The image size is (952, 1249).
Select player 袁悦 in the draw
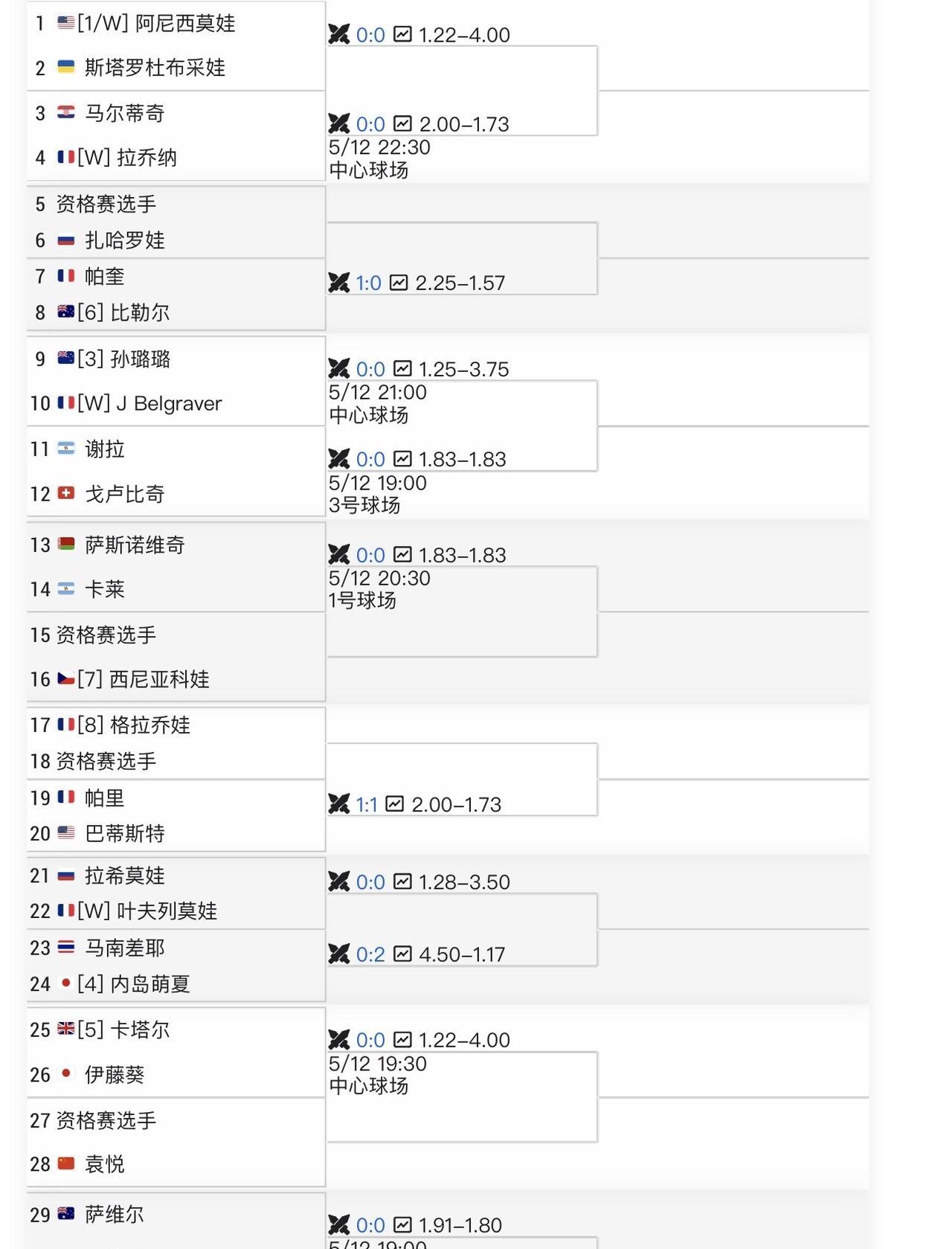click(105, 1163)
